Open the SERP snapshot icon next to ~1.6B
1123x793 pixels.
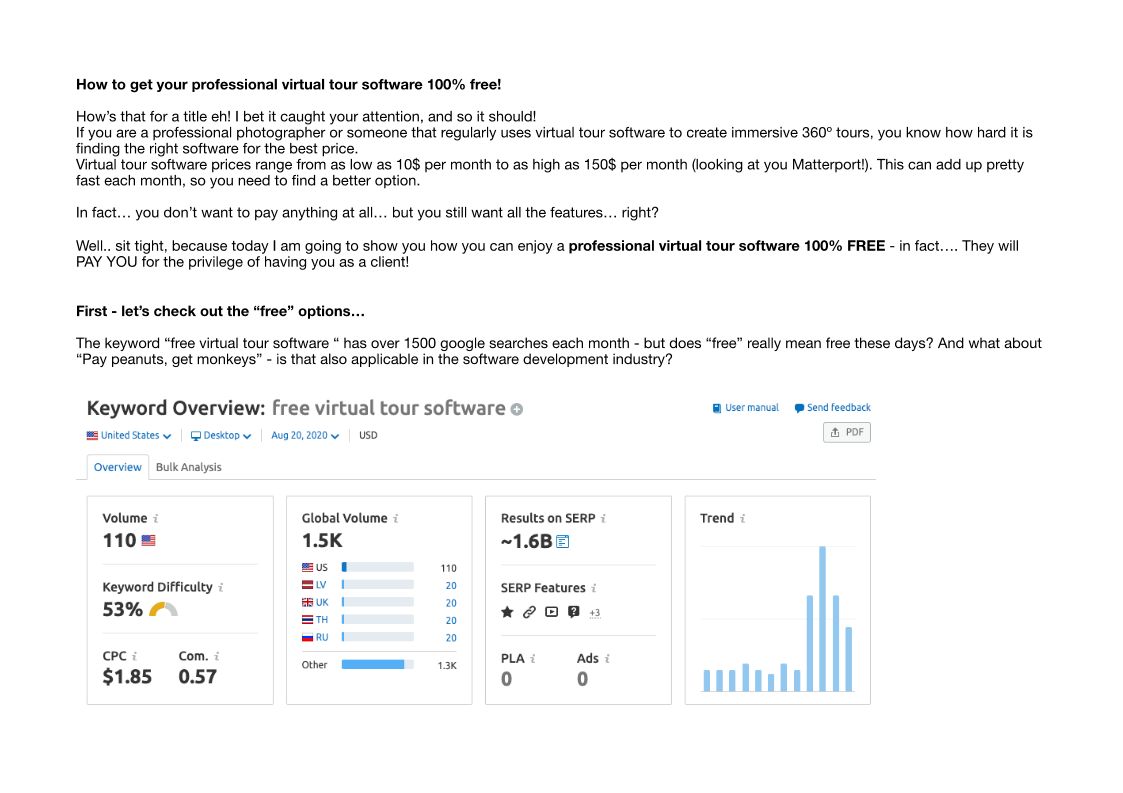click(563, 542)
